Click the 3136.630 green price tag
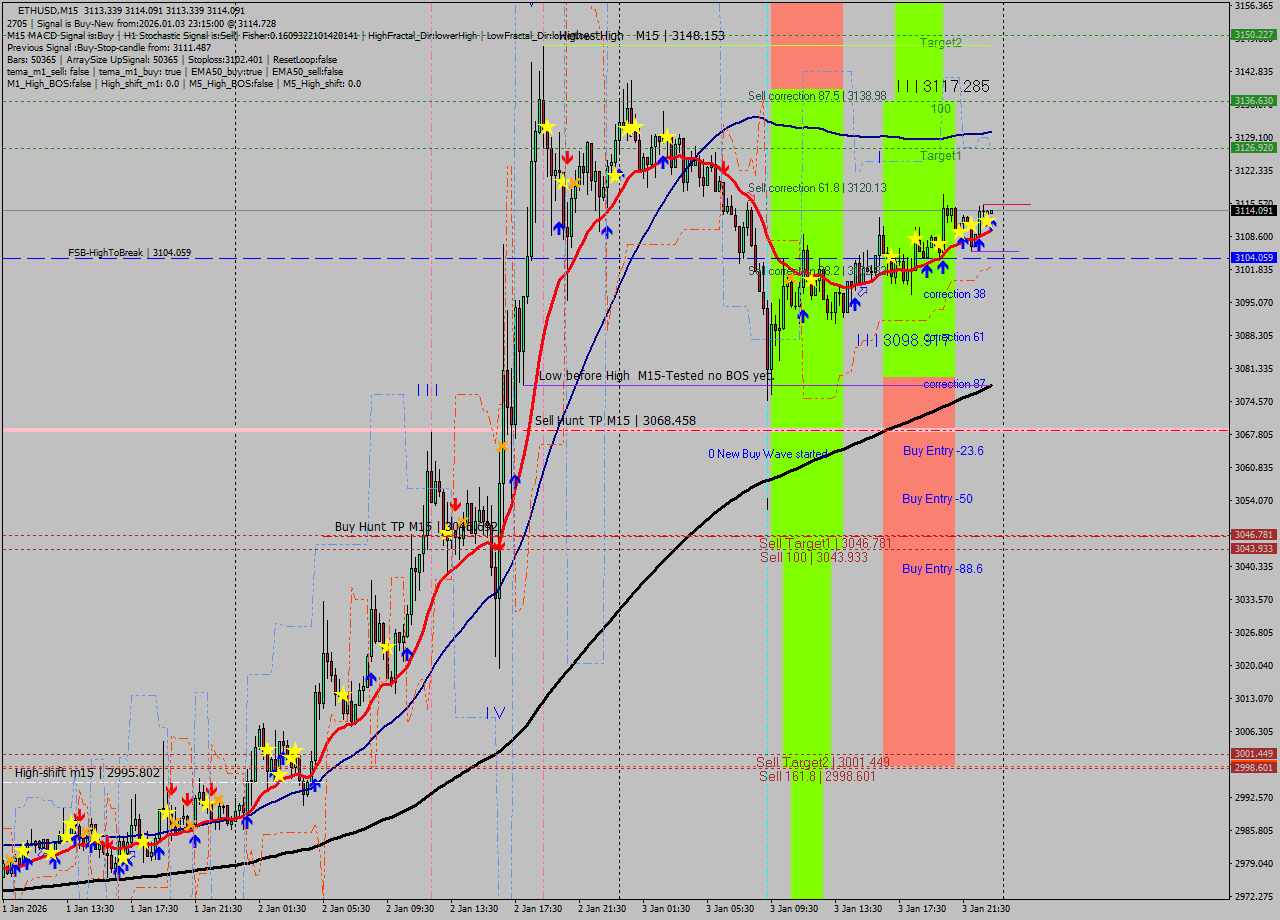The height and width of the screenshot is (920, 1280). pos(1253,101)
